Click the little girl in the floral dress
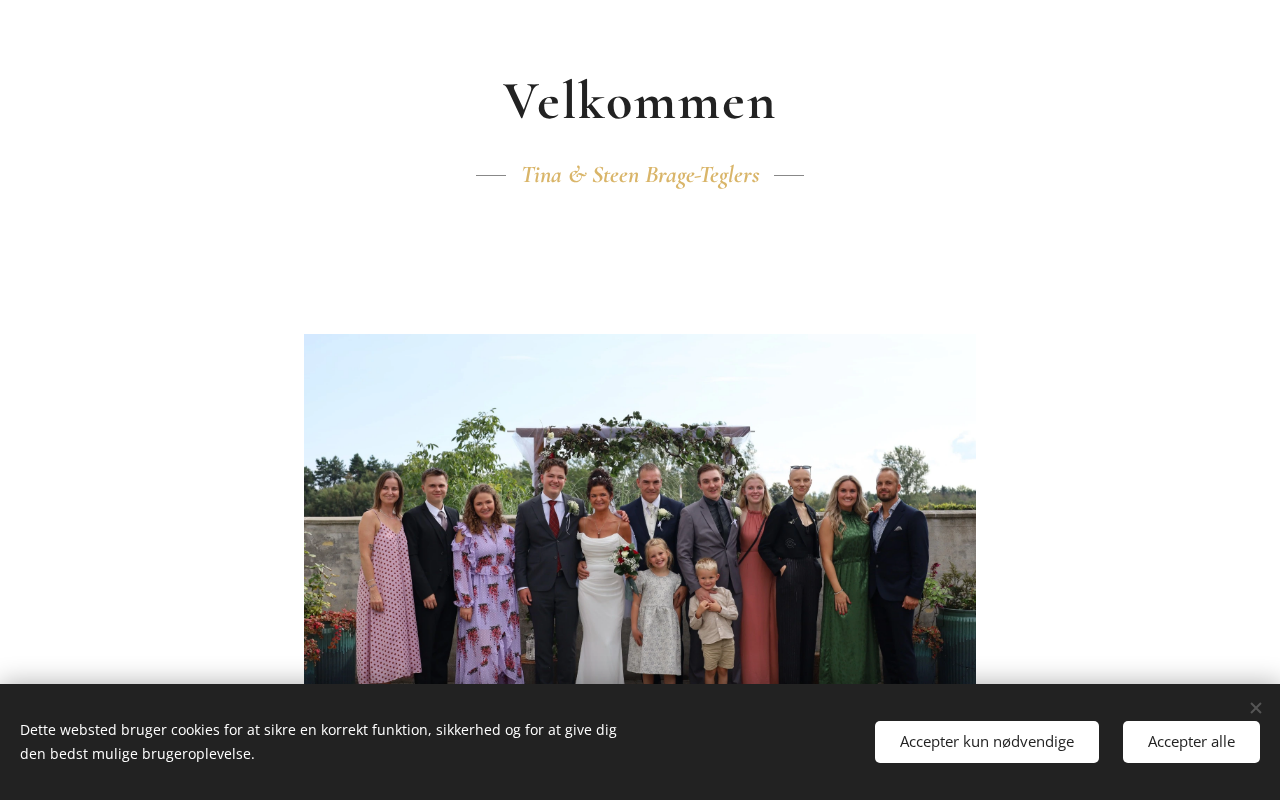 656,610
